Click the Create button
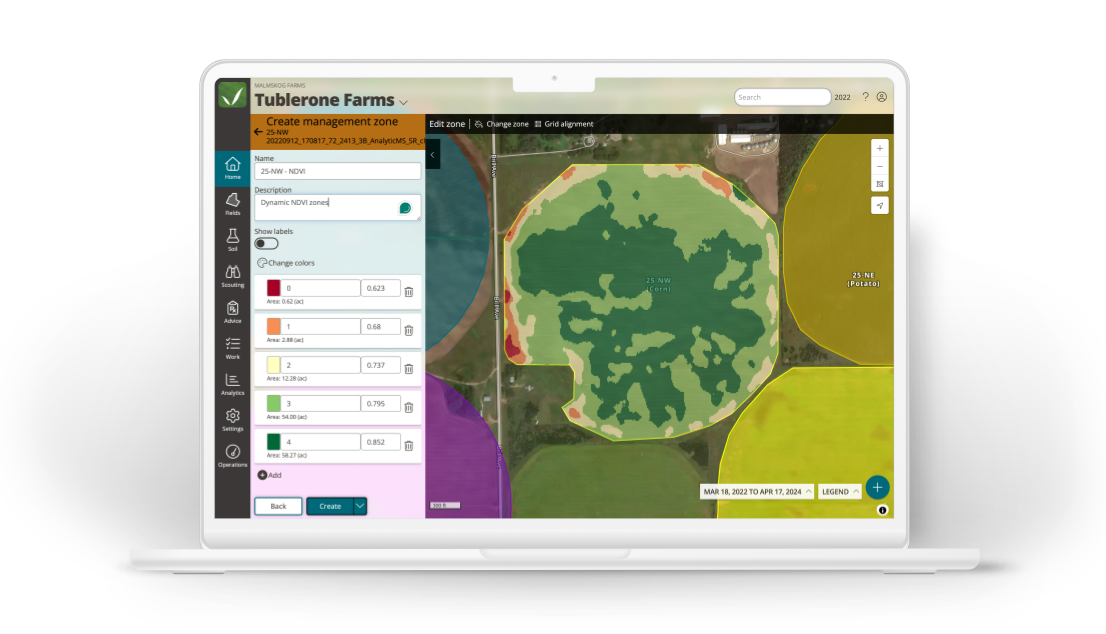1106x634 pixels. coord(330,506)
